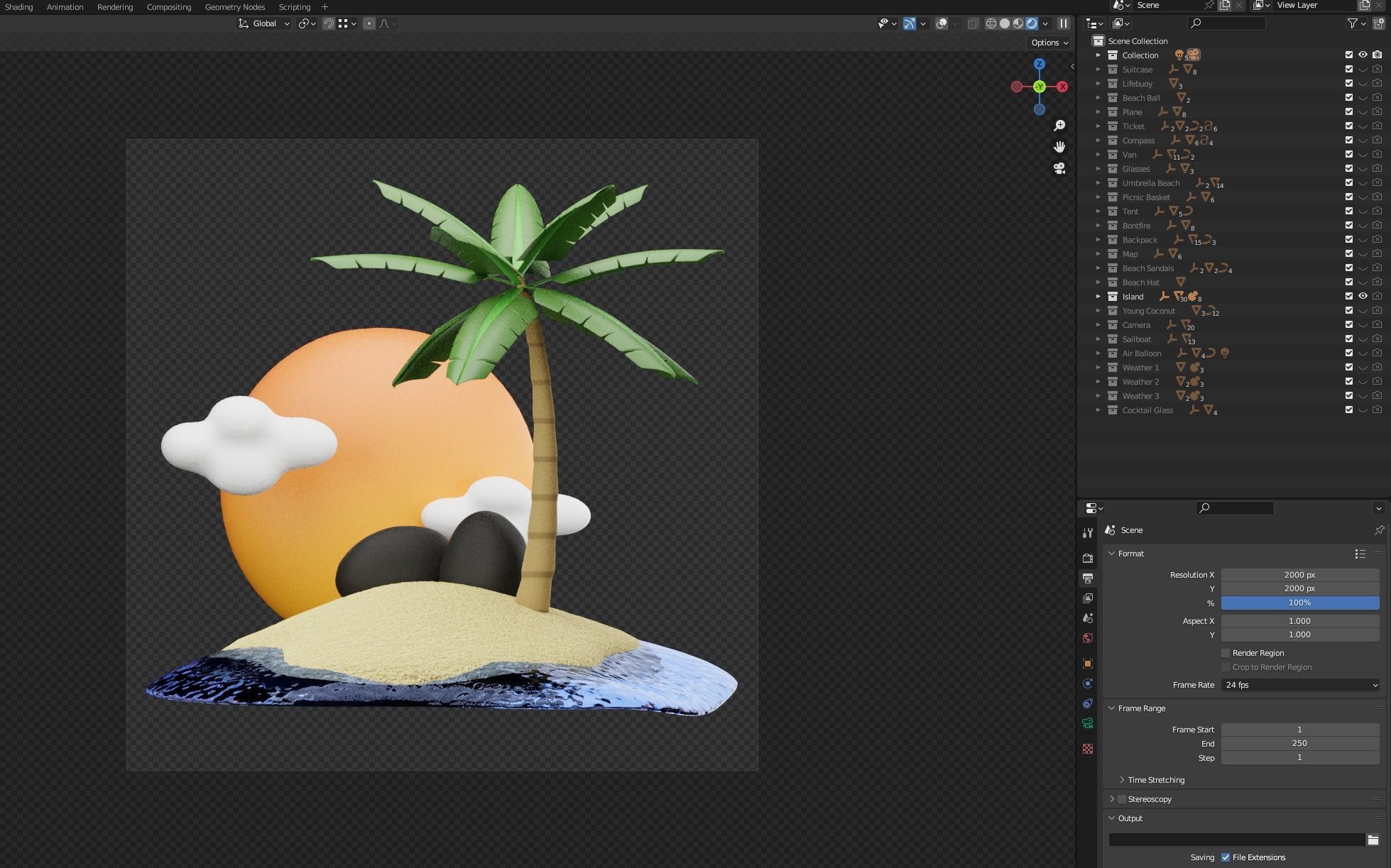
Task: Open the Compositing workspace tab
Action: (169, 7)
